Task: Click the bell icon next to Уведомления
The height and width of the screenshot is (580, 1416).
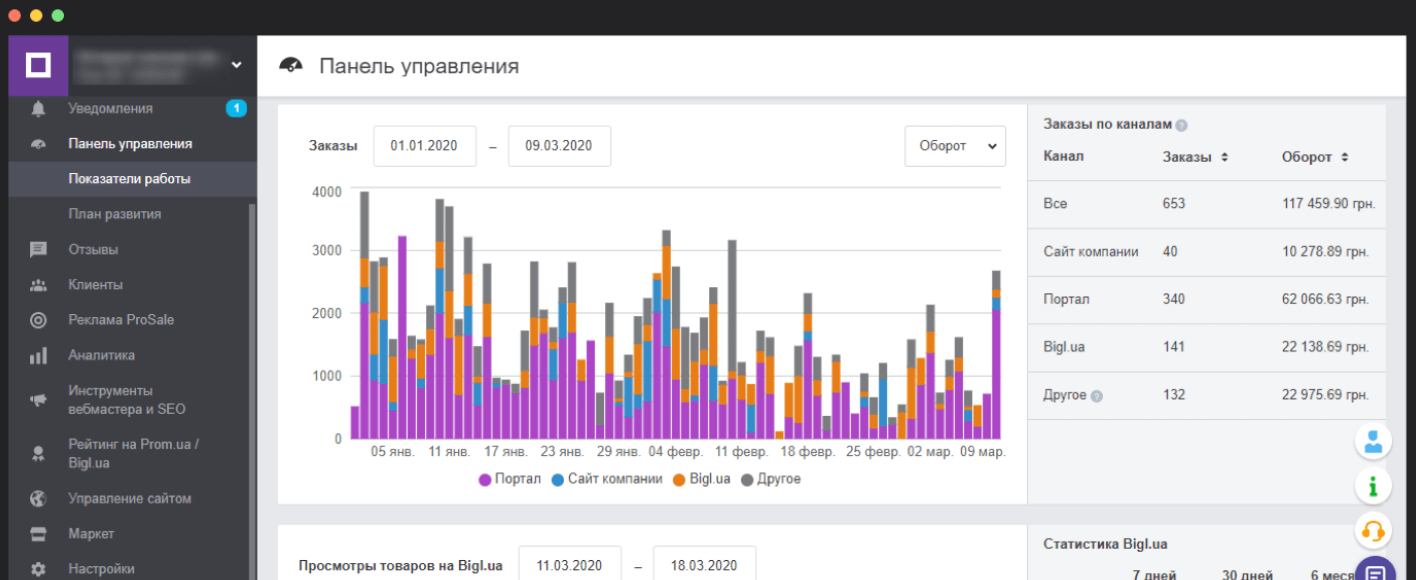Action: [38, 108]
